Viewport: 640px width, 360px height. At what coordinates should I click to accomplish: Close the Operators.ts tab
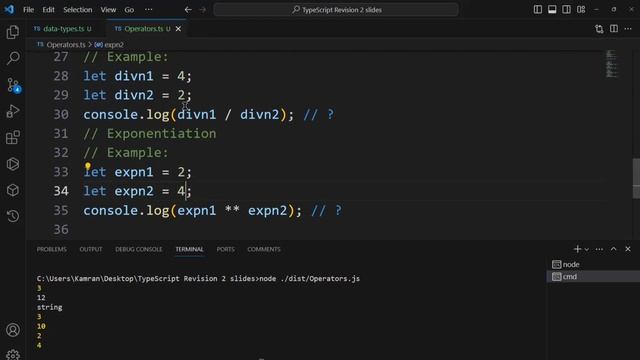[178, 29]
